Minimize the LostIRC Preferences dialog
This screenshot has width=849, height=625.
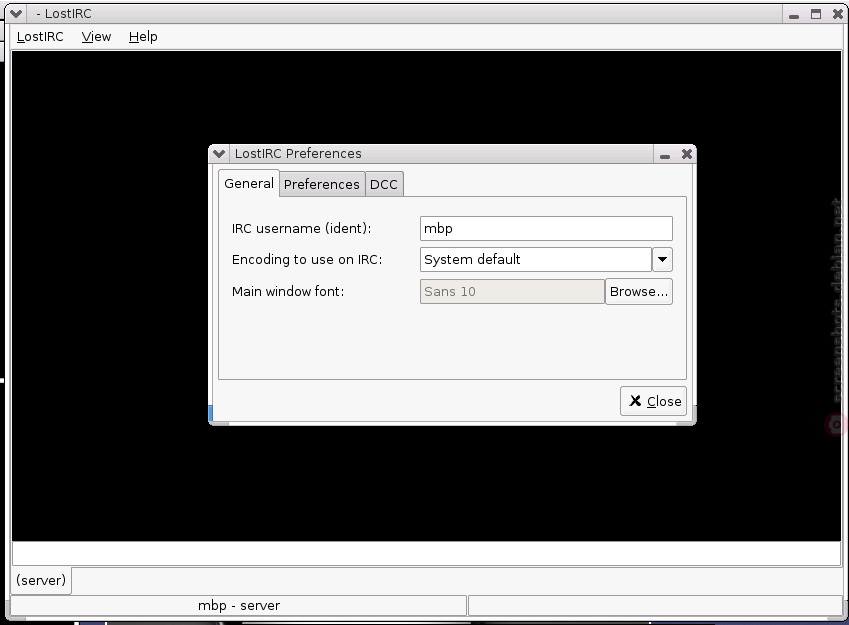pos(665,155)
